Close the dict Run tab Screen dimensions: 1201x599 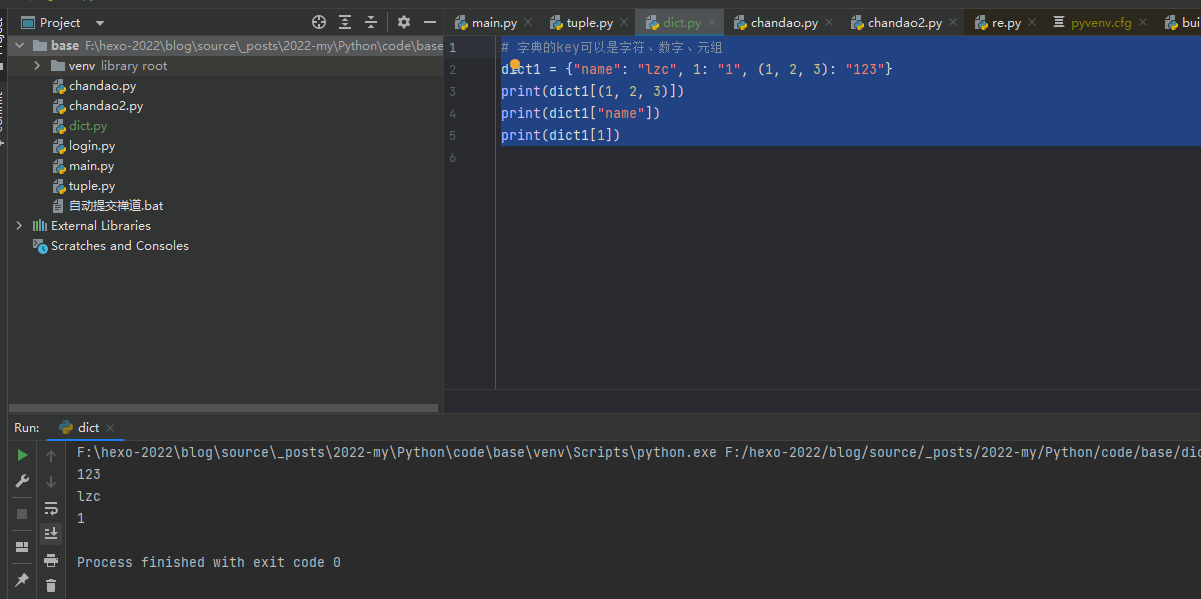click(x=110, y=428)
